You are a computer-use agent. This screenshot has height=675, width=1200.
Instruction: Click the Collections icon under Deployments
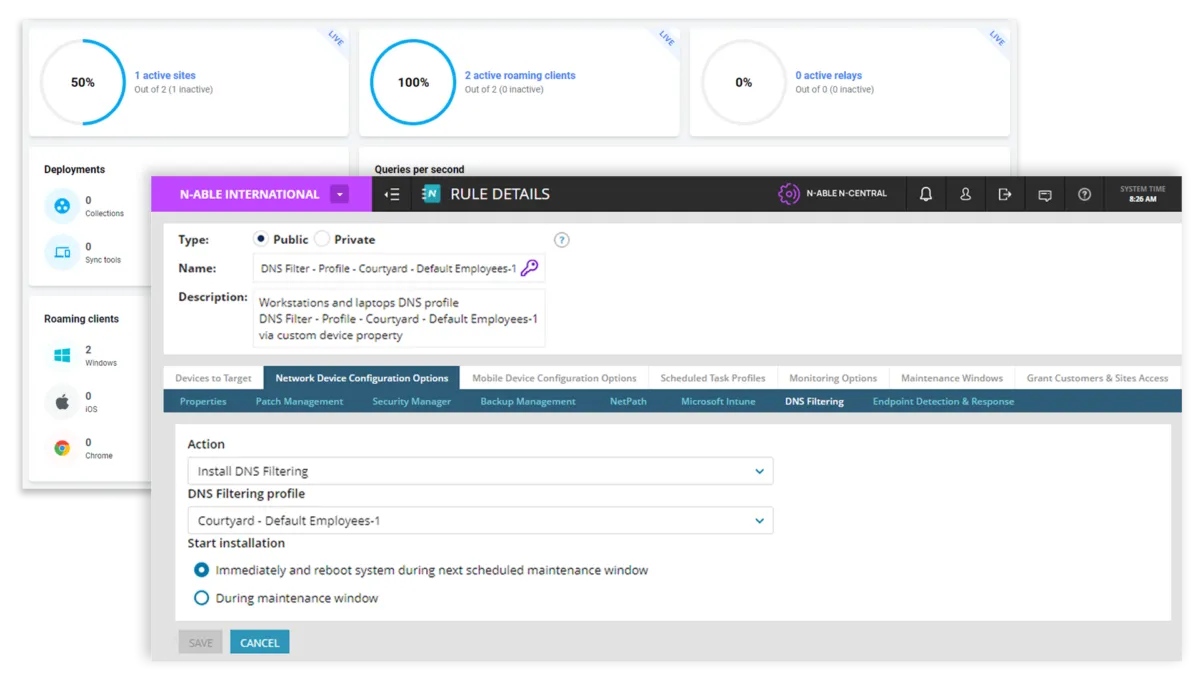pos(62,206)
